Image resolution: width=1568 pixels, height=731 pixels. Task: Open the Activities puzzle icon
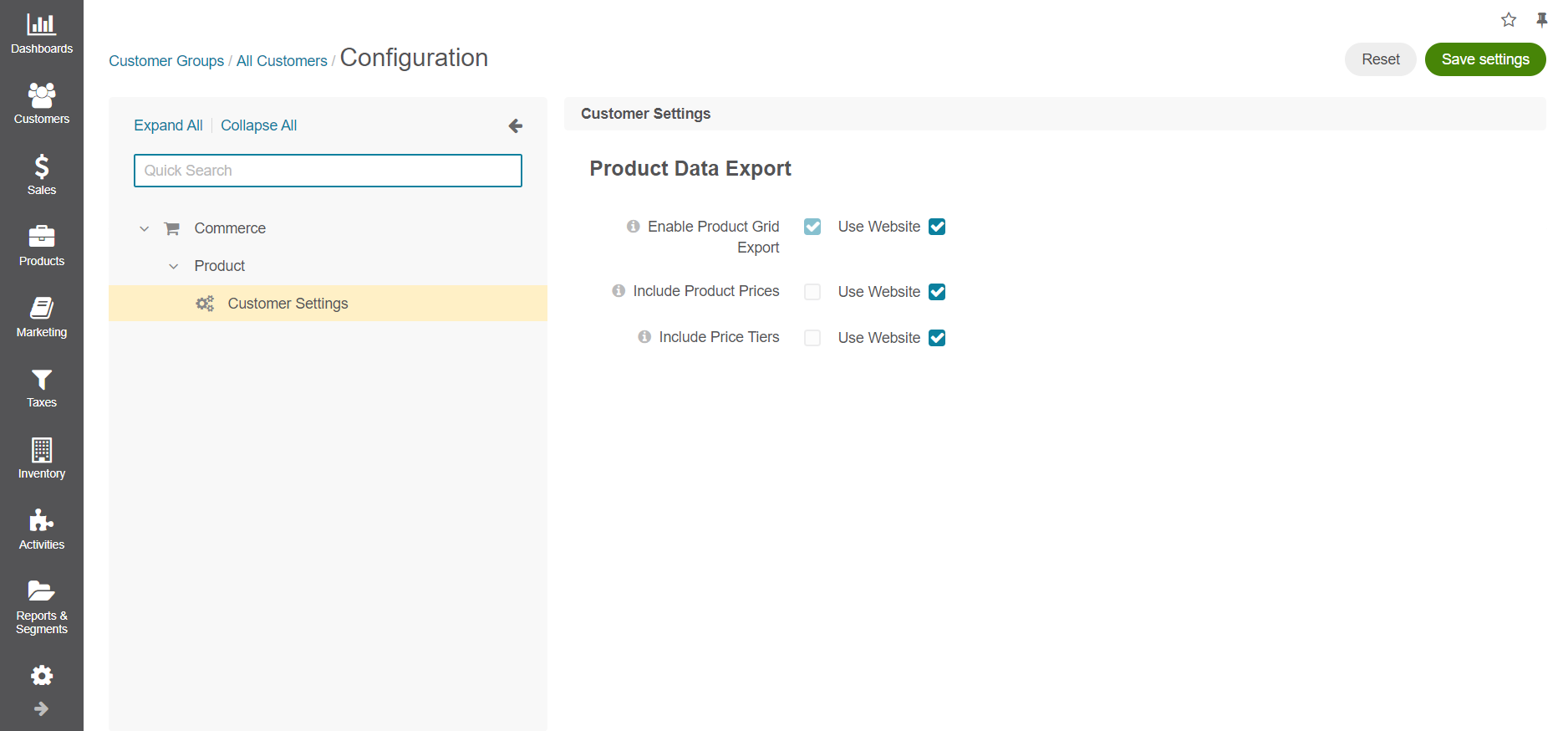(41, 521)
